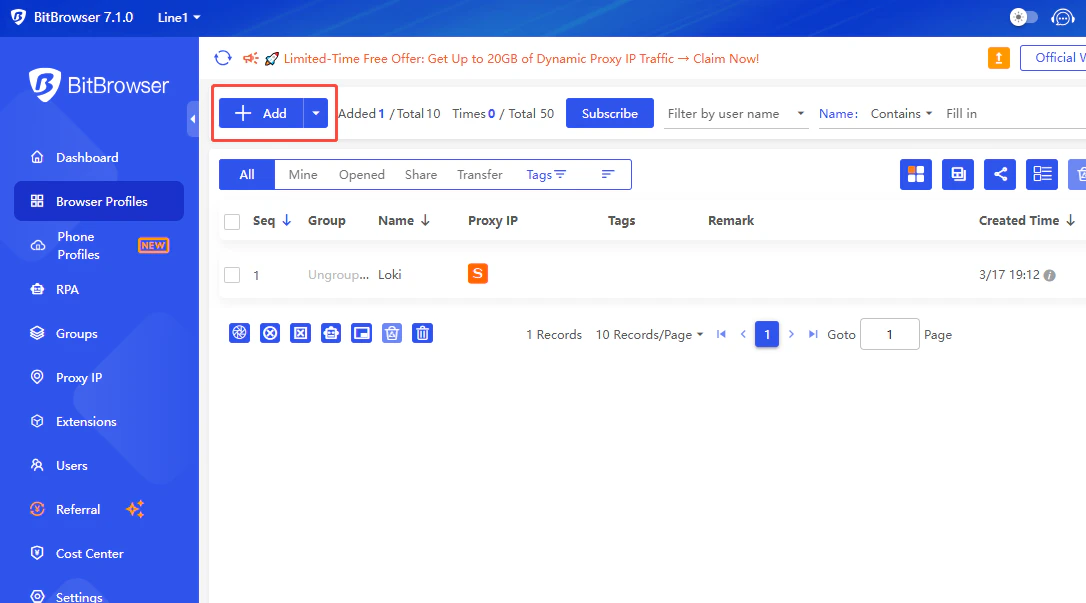Open Extensions in the sidebar
The height and width of the screenshot is (603, 1086).
pos(99,422)
